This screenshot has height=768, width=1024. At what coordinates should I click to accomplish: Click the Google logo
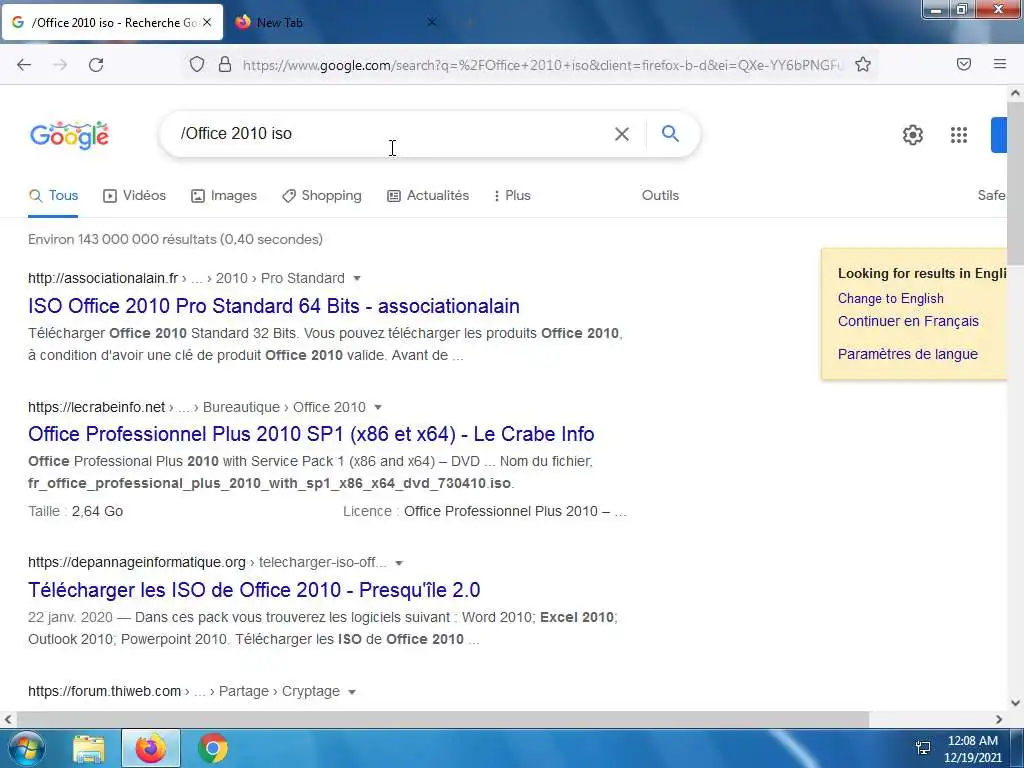(x=69, y=135)
